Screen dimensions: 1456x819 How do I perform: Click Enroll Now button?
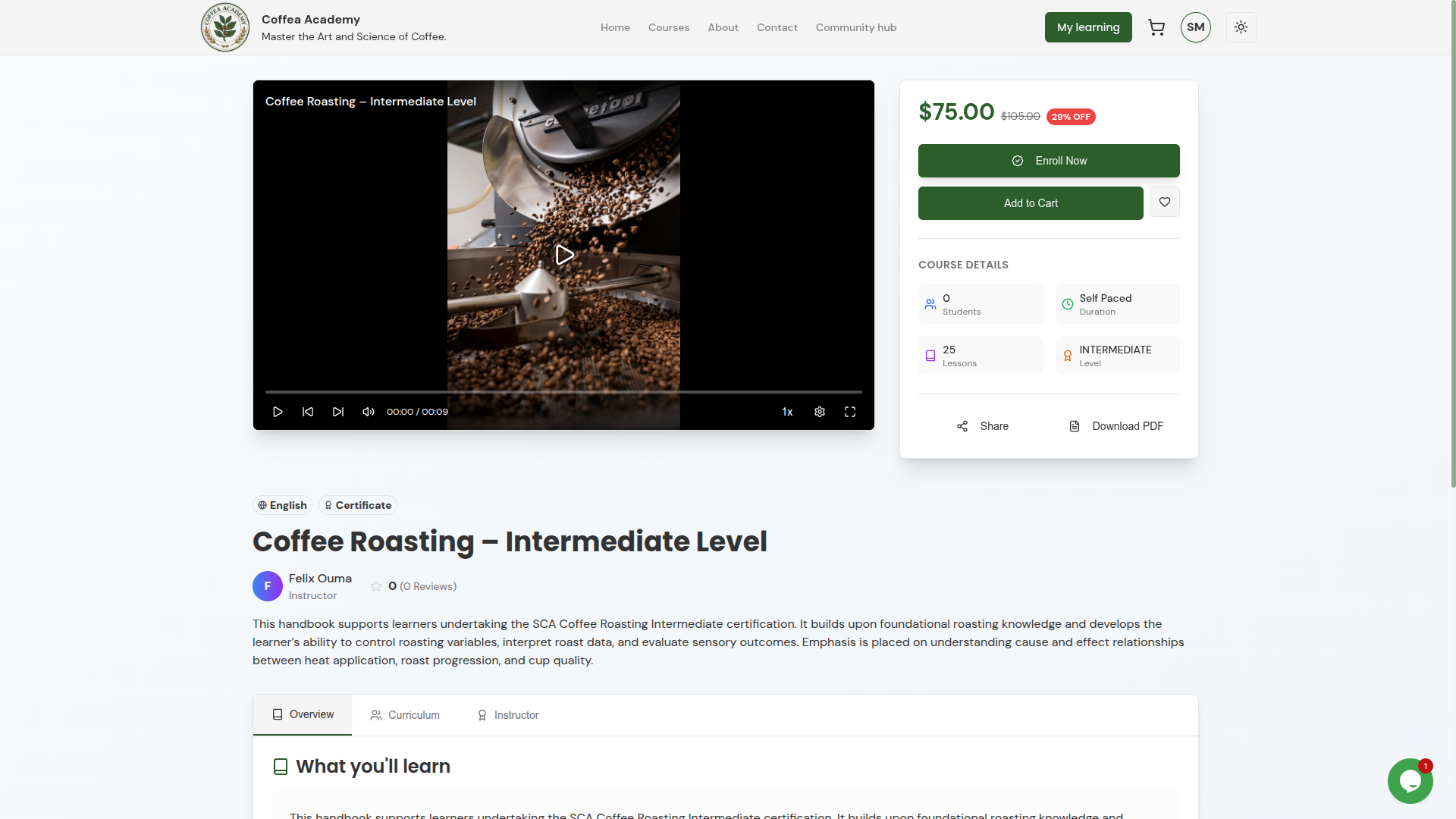pyautogui.click(x=1049, y=161)
